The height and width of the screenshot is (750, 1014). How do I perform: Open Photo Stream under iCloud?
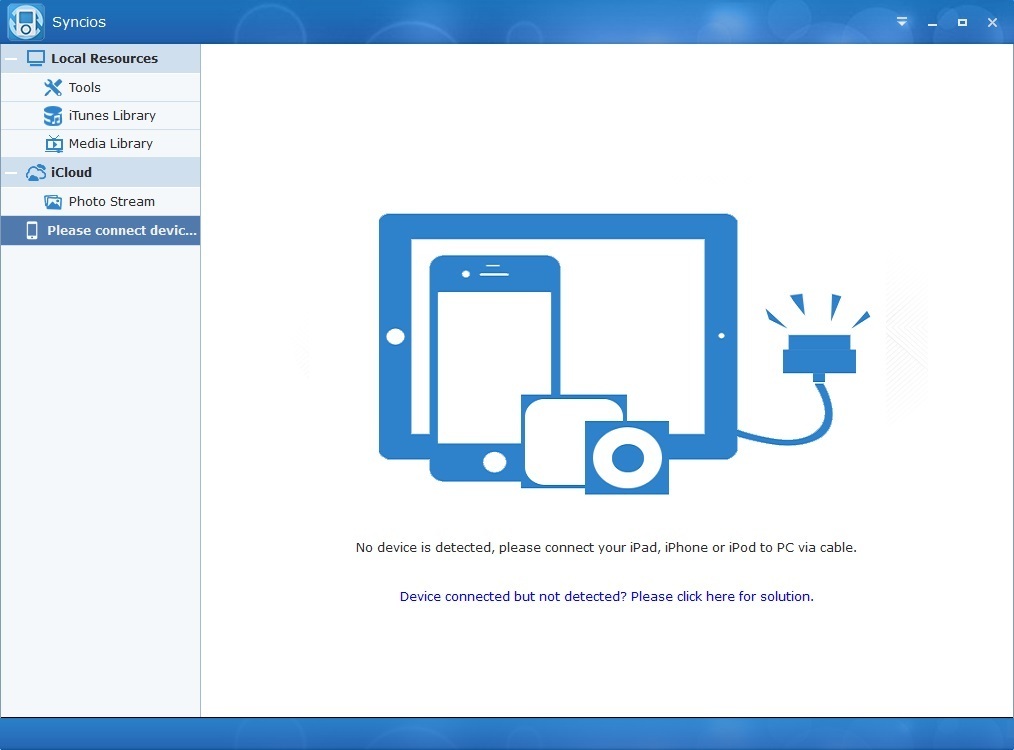click(112, 201)
